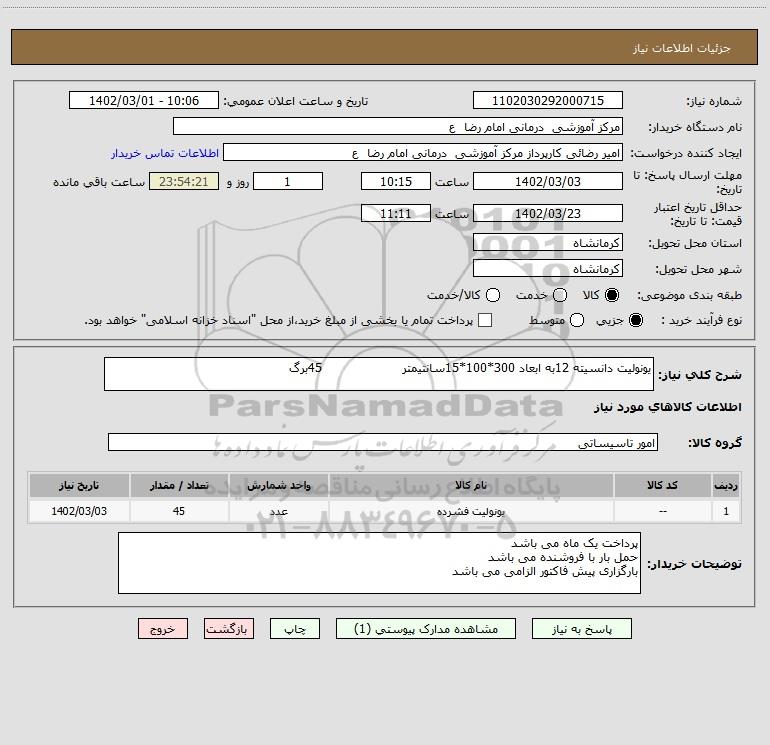Click the خروج exit button

pos(163,629)
